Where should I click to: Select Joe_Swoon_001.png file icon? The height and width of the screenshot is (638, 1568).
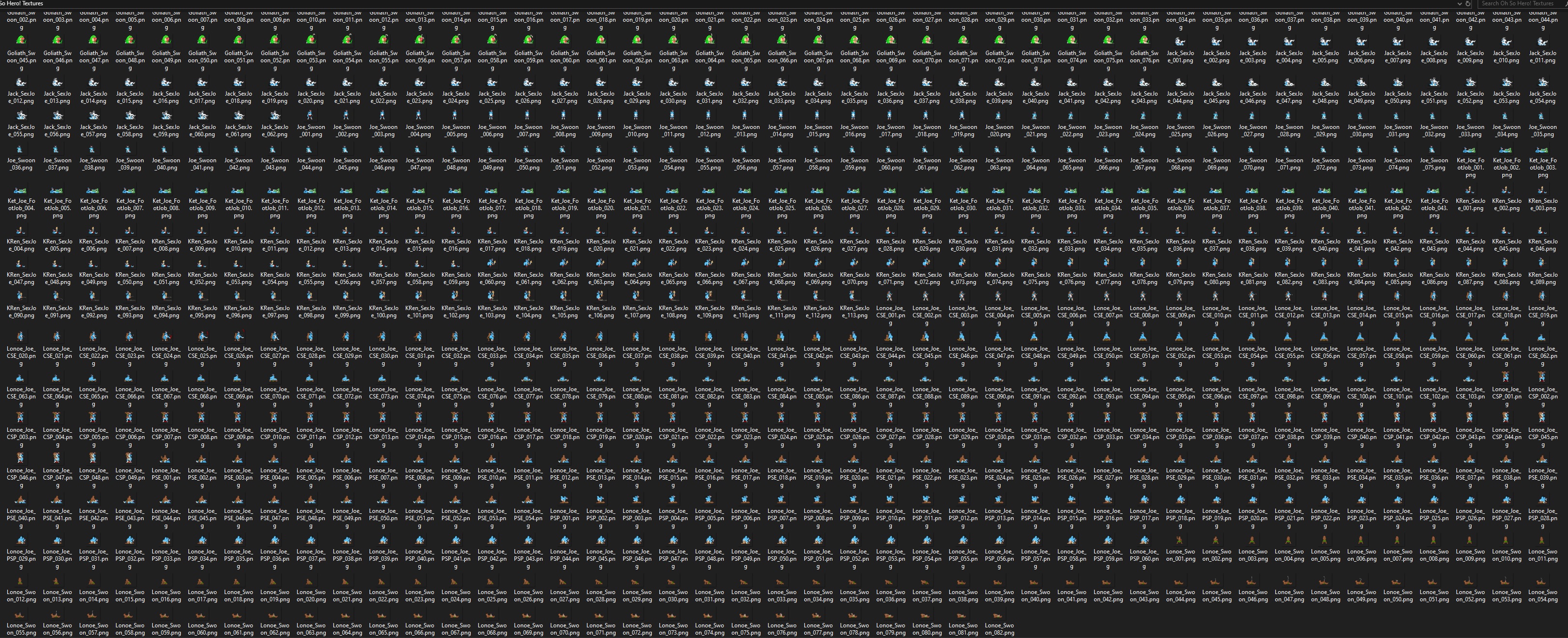[x=311, y=114]
